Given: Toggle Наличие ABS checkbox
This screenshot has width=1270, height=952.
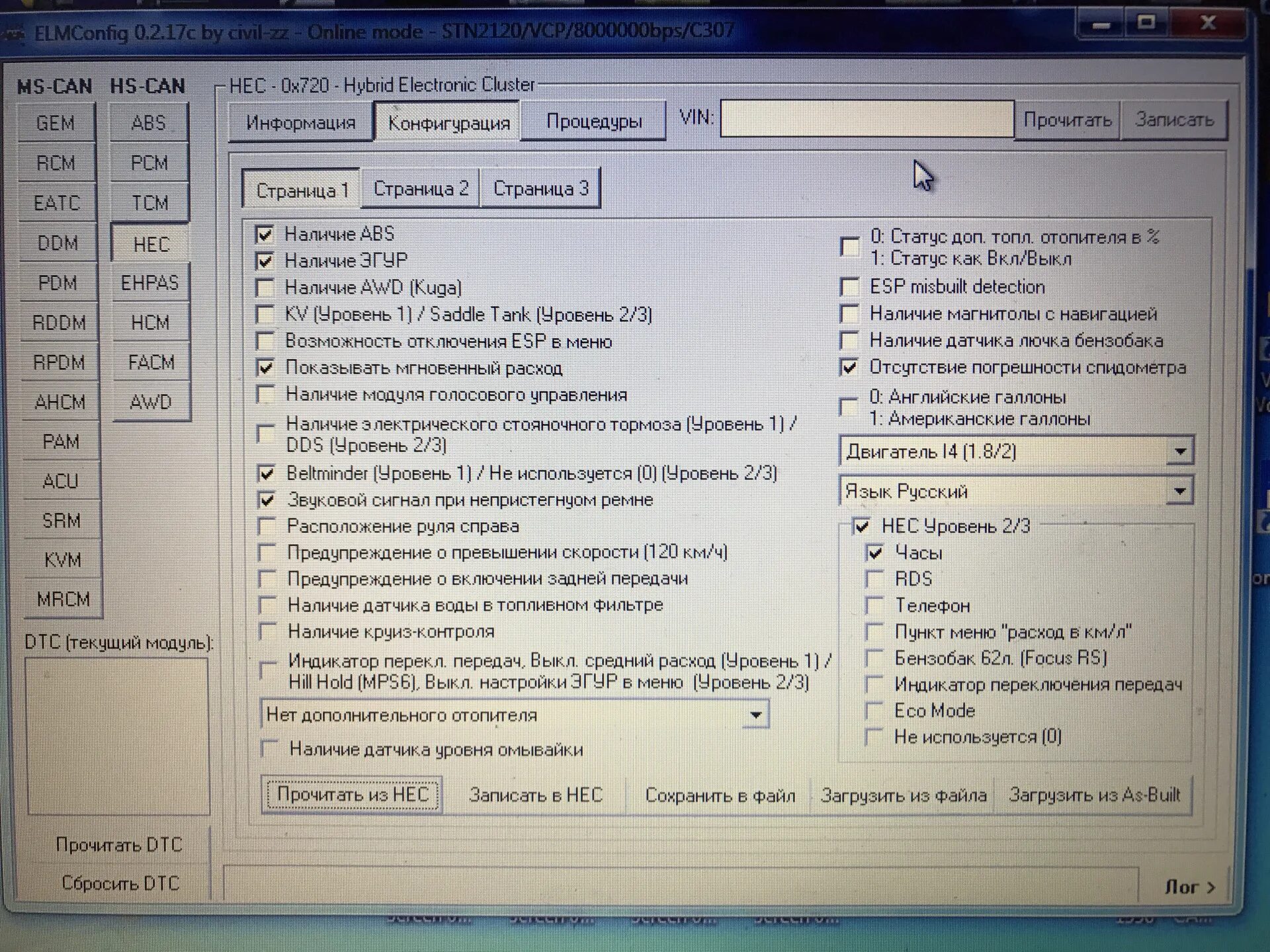Looking at the screenshot, I should point(265,234).
